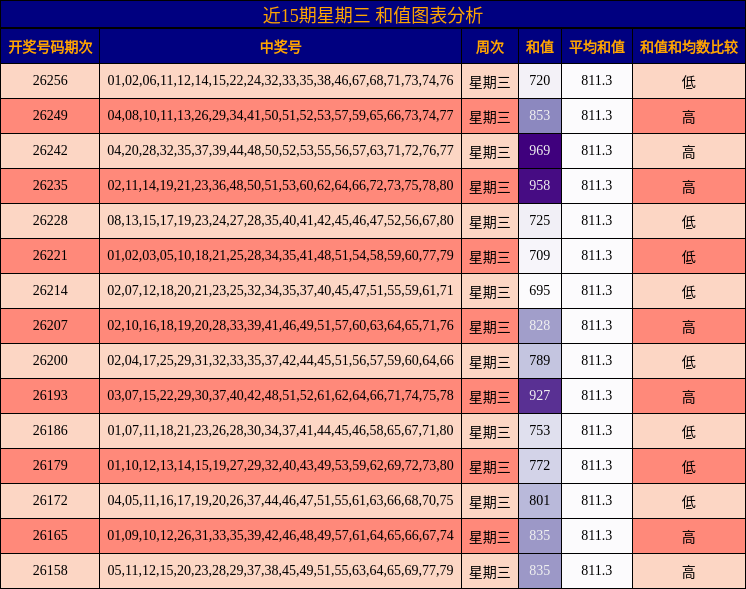The width and height of the screenshot is (746, 589).
Task: Click the title 近15期星期三 和值图表分析
Action: pyautogui.click(x=373, y=15)
